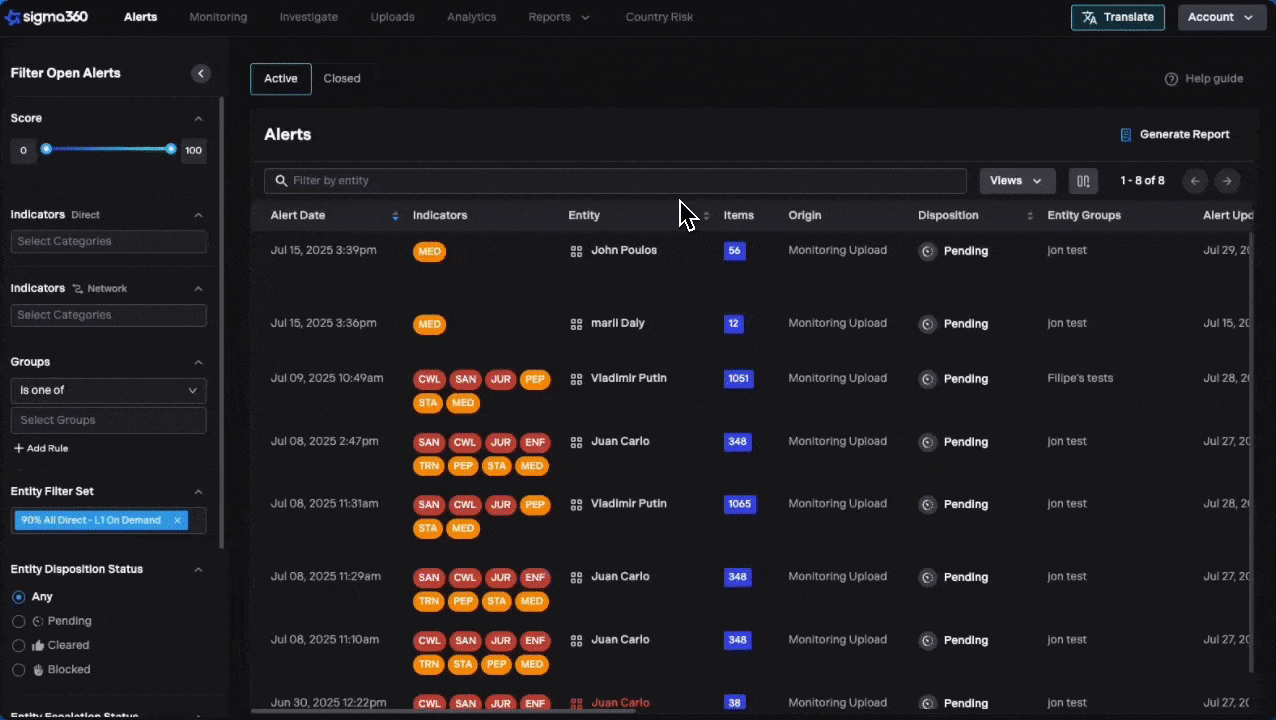Click the sigma360 logo

[47, 17]
